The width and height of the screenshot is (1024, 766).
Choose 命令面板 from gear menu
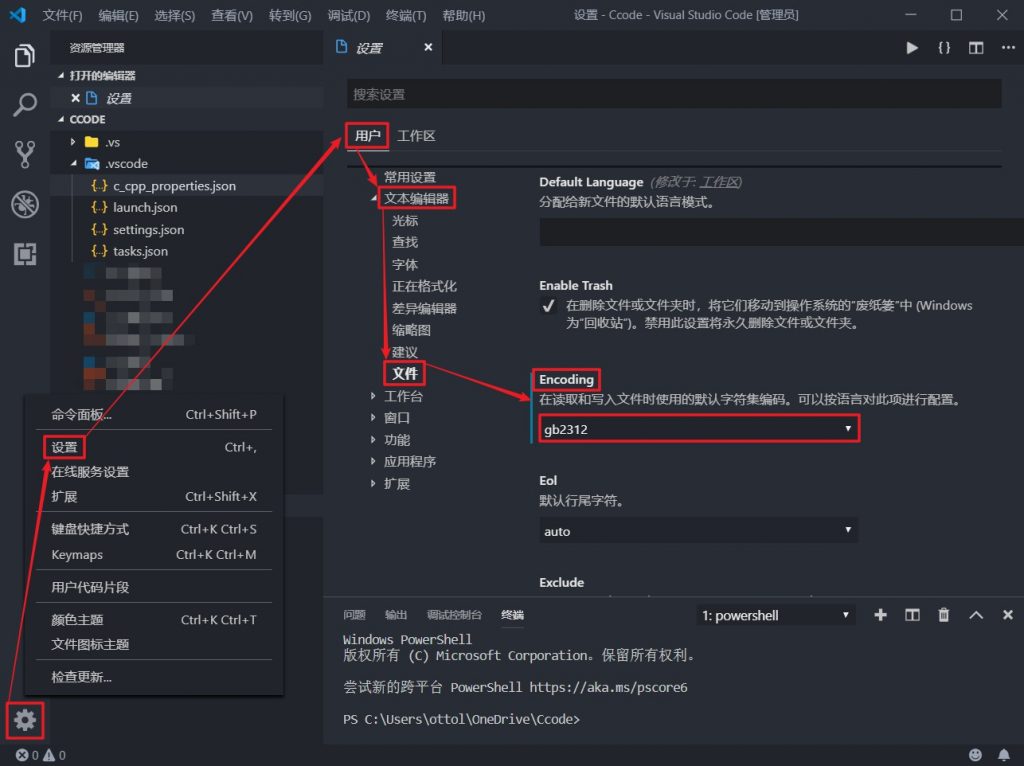click(153, 414)
